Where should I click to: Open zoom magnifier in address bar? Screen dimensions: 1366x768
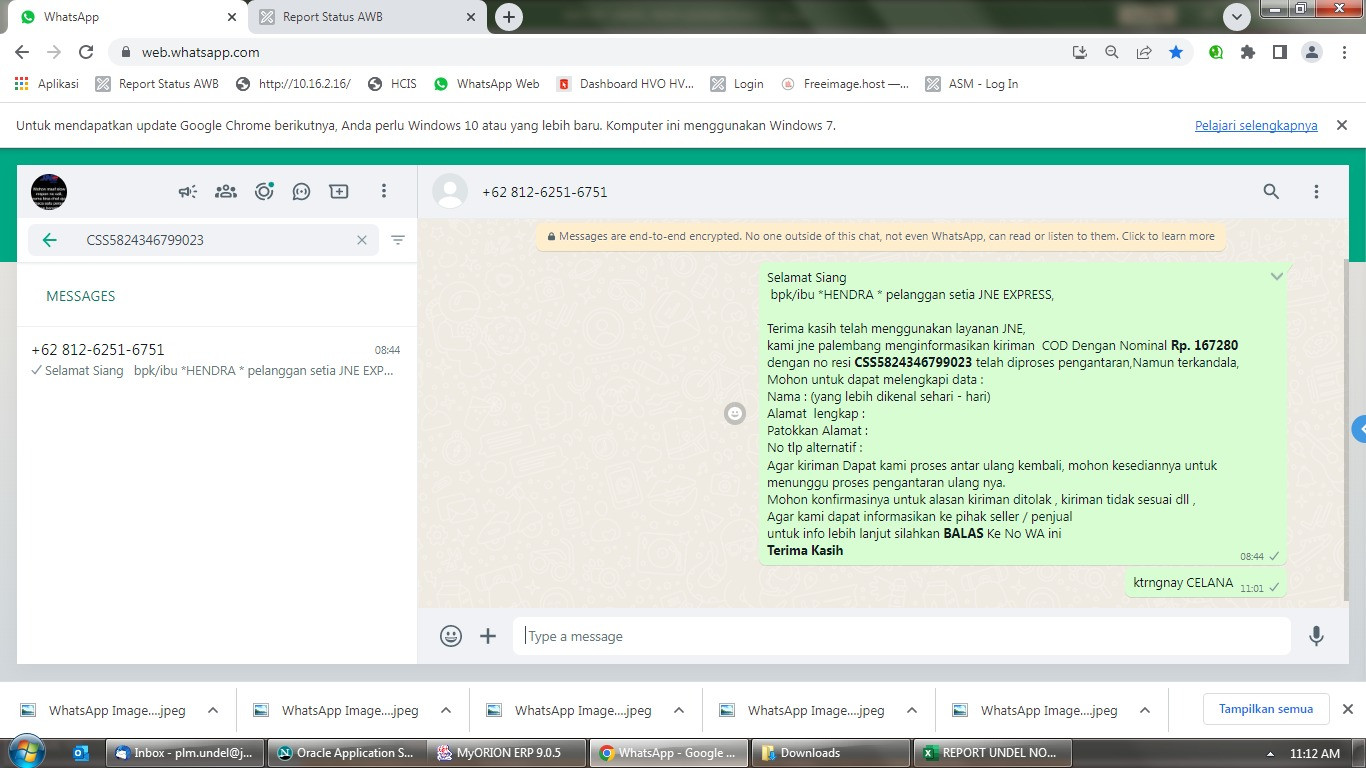(1112, 52)
